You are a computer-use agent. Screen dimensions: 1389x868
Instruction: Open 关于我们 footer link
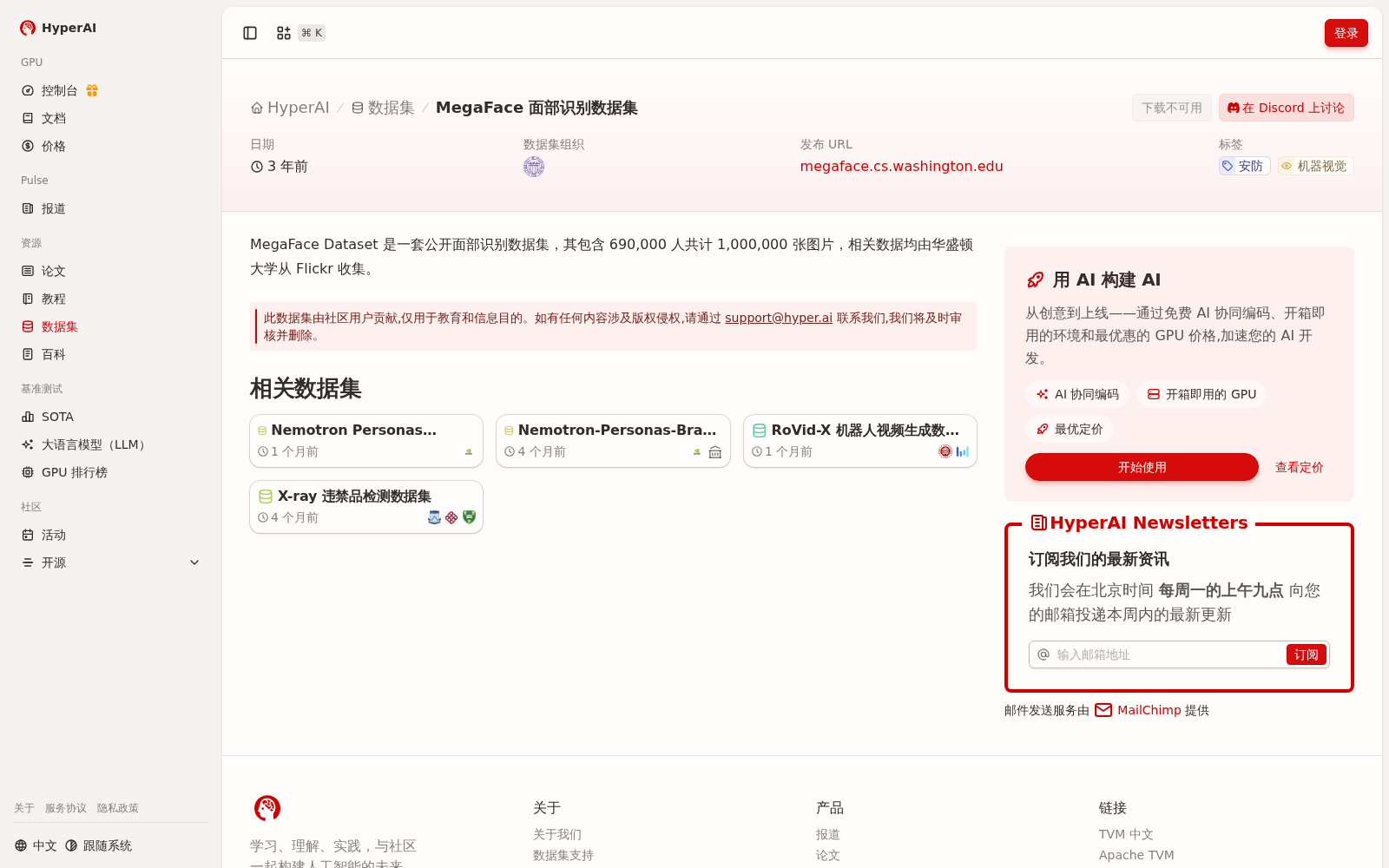[557, 834]
